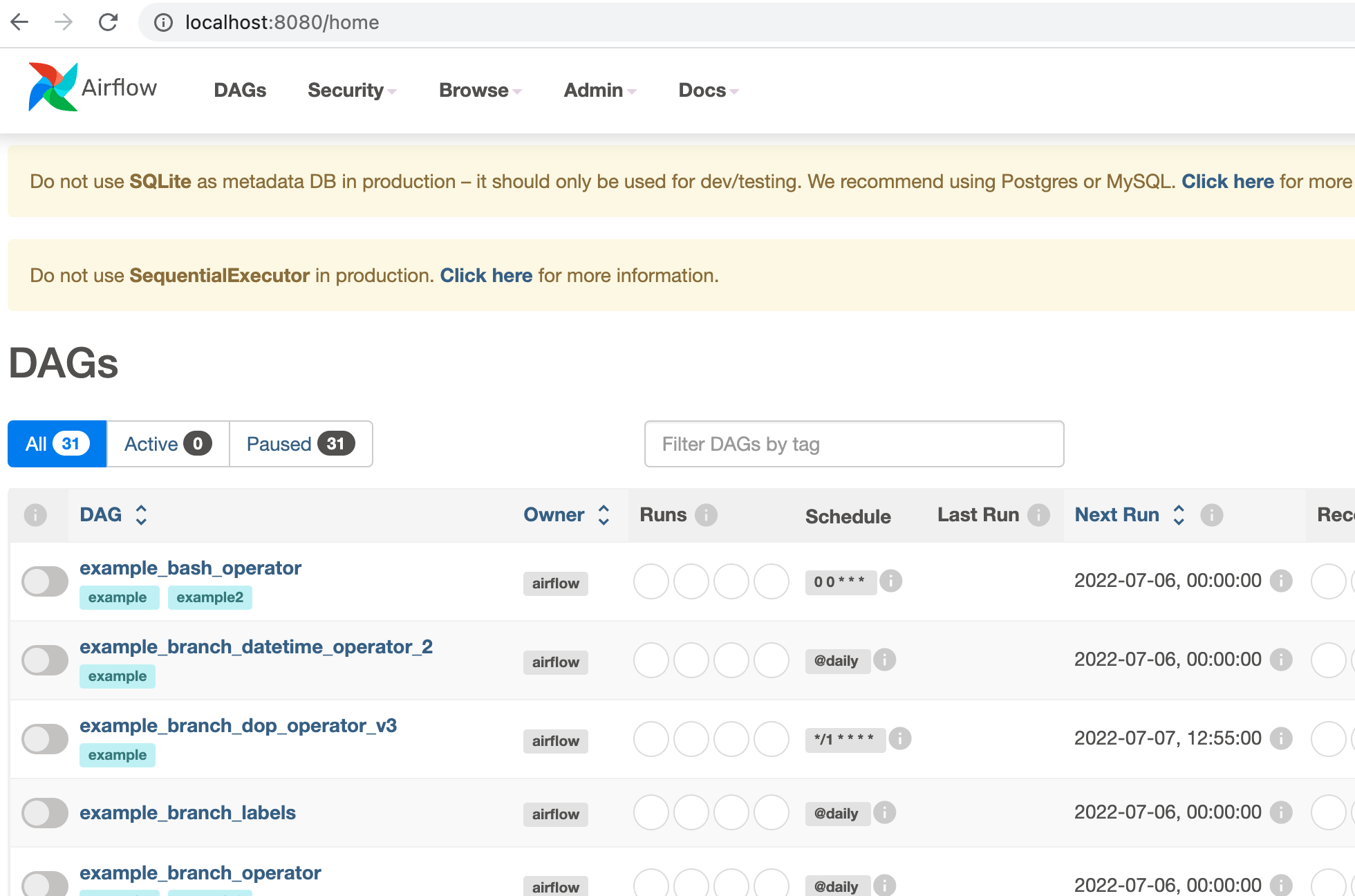Click next run date 2022-07-07, 12:55:00
This screenshot has width=1355, height=896.
(x=1168, y=738)
